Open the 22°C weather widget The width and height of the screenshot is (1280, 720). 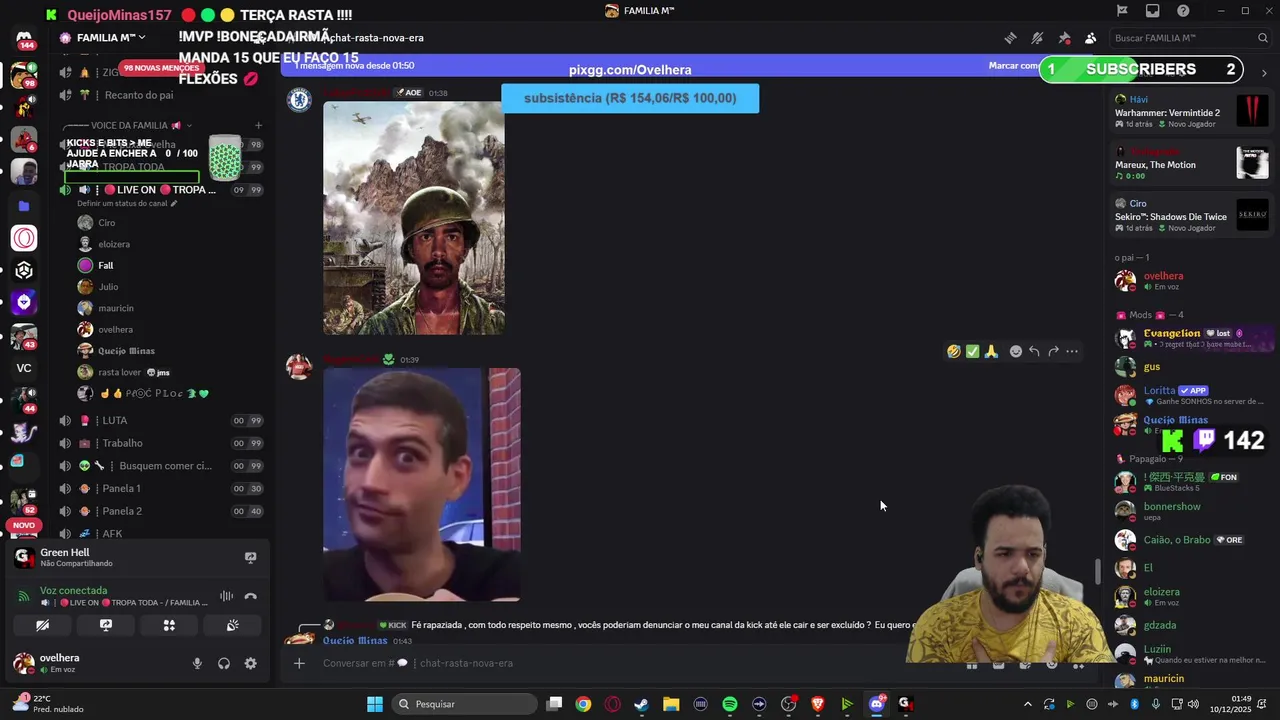click(48, 704)
